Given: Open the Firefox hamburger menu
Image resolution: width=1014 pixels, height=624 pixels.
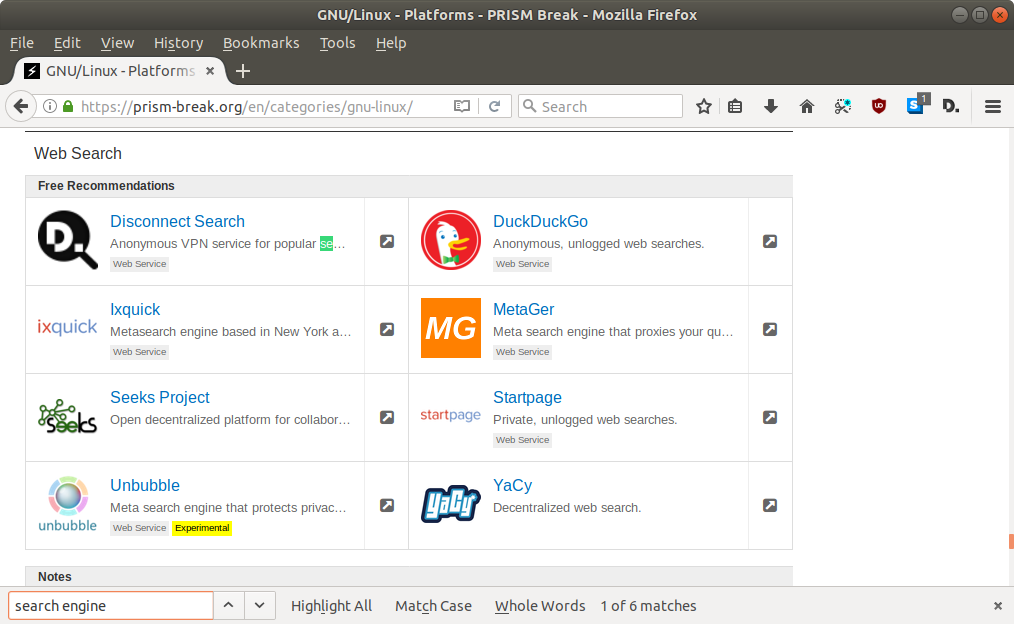Looking at the screenshot, I should (993, 106).
